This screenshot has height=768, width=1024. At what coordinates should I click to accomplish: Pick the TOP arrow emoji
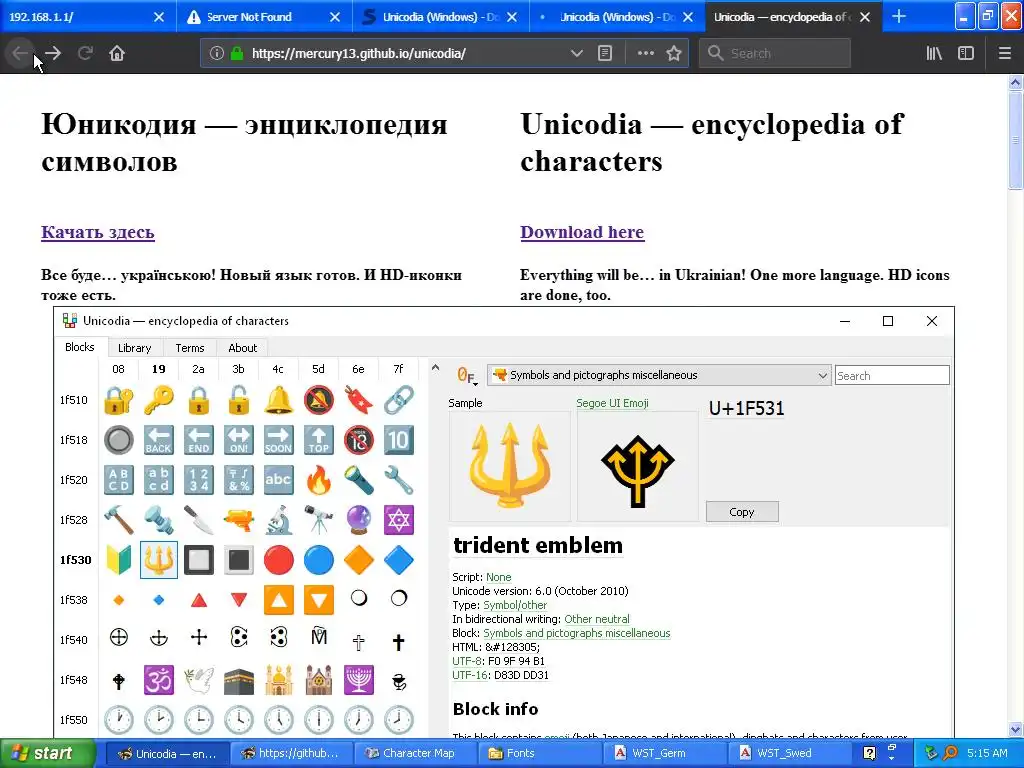tap(318, 440)
